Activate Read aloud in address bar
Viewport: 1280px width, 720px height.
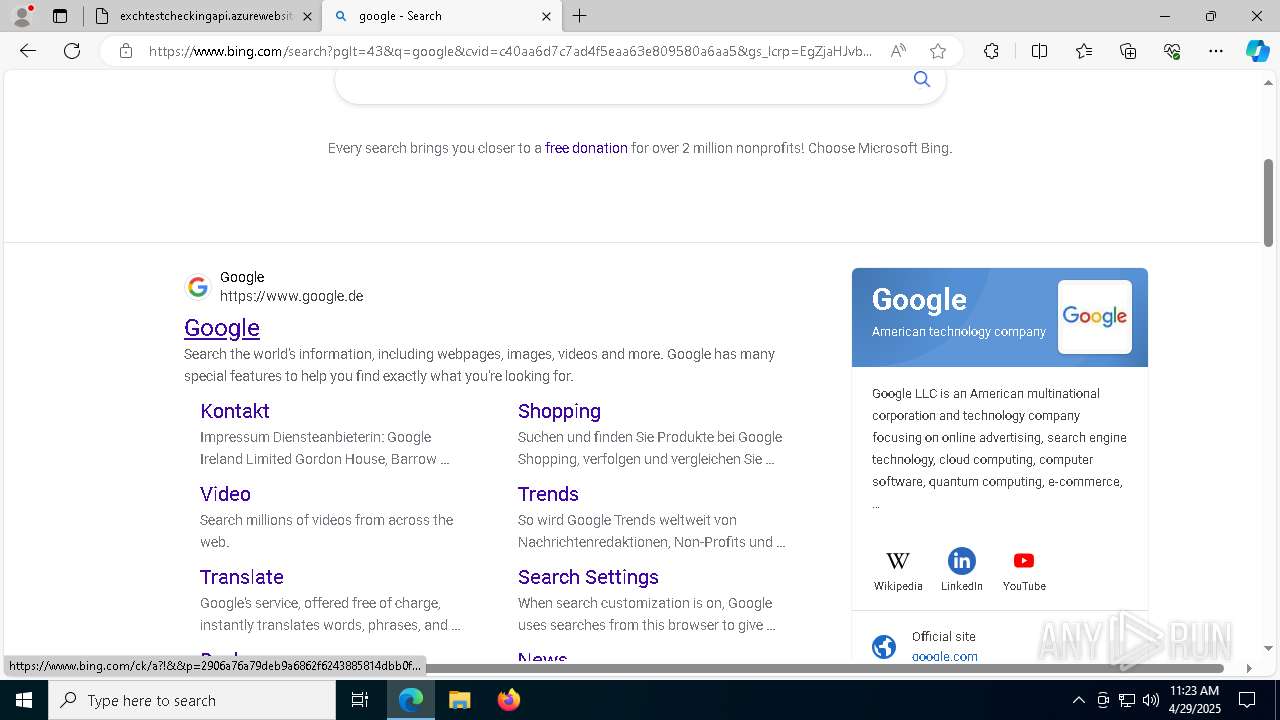tap(898, 51)
